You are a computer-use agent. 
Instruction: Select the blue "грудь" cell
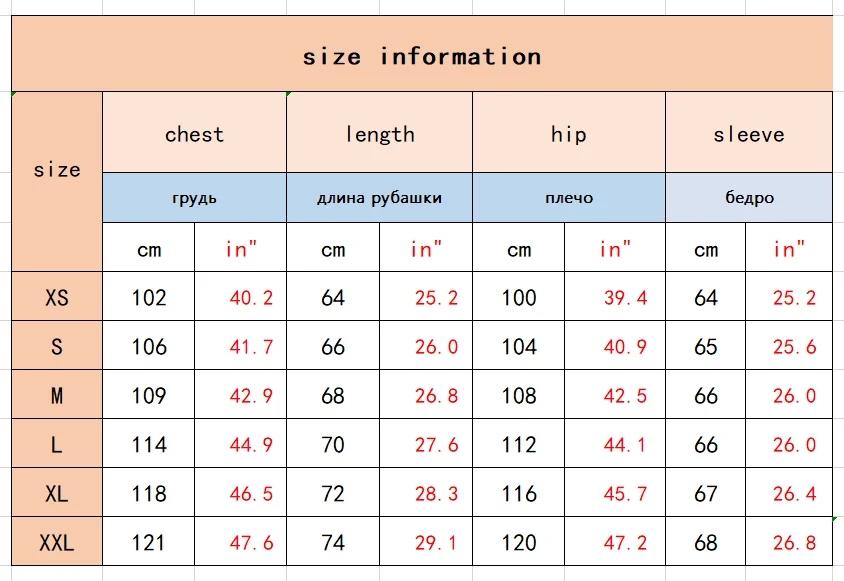(x=194, y=198)
